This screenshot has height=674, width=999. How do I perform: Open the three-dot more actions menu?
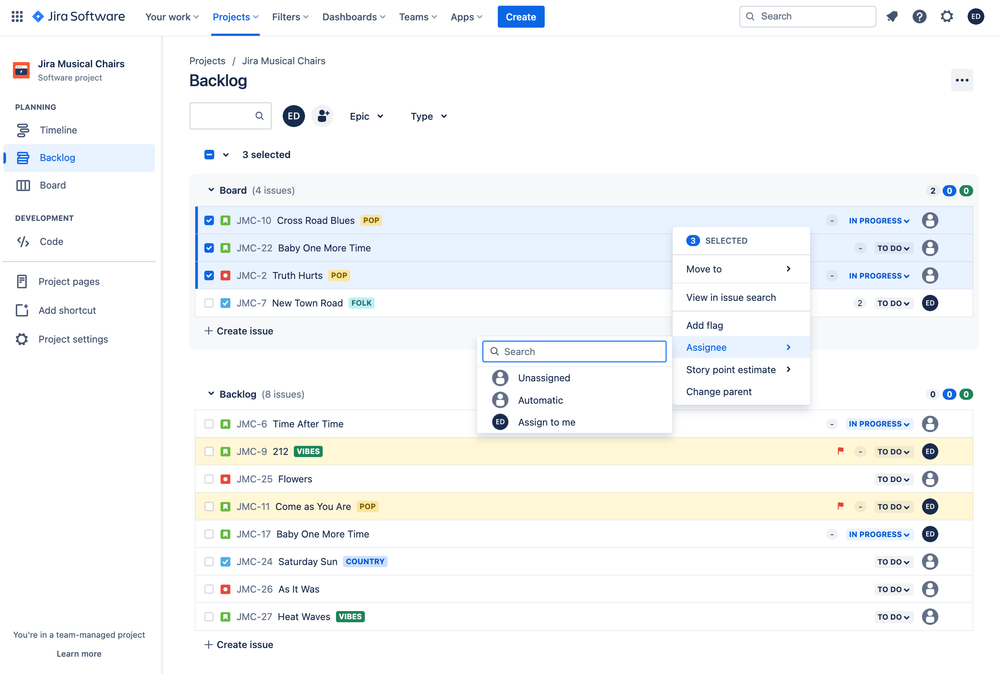962,80
